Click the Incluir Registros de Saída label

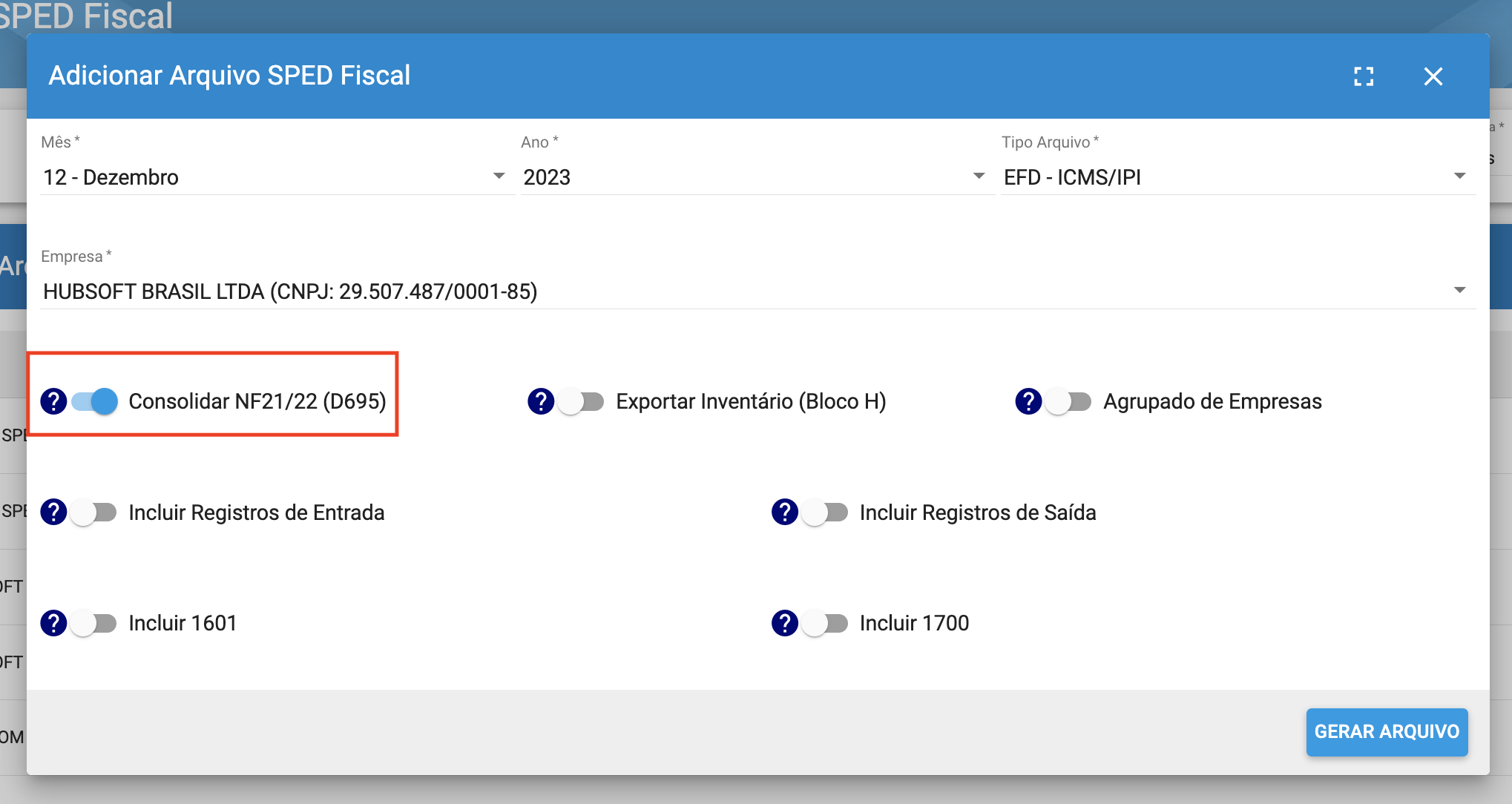tap(978, 513)
